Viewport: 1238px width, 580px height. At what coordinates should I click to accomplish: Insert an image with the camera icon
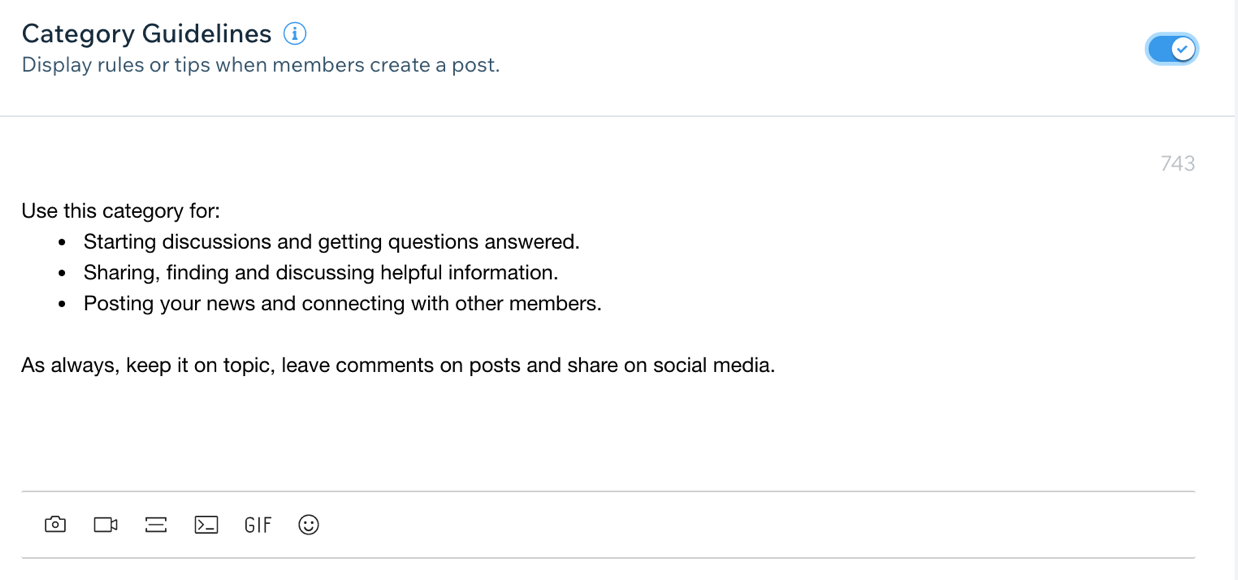point(56,524)
